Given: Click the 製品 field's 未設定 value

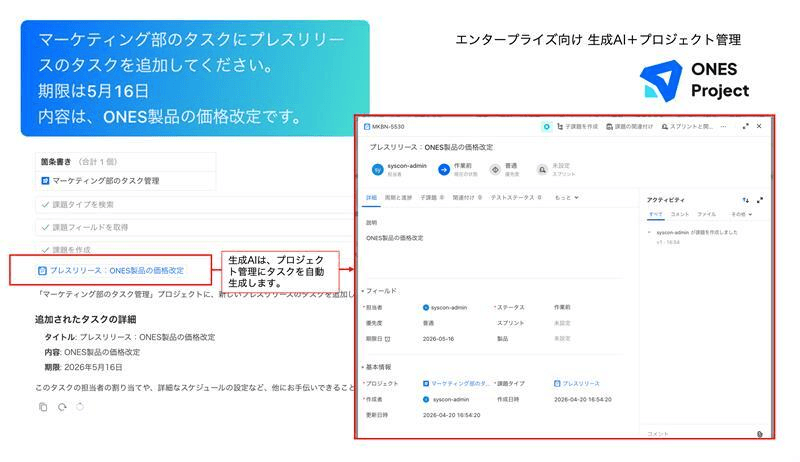Looking at the screenshot, I should 562,339.
